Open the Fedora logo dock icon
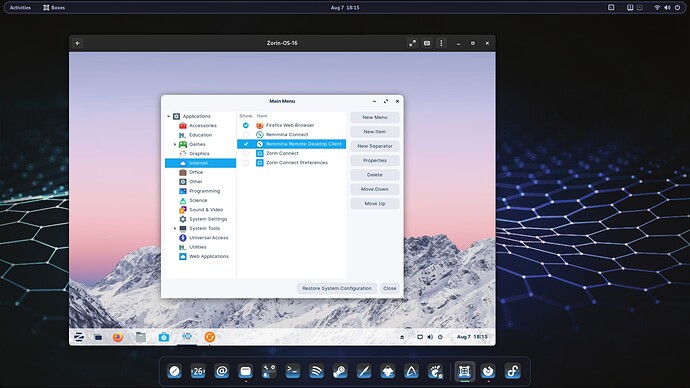This screenshot has width=690, height=388. pos(512,371)
